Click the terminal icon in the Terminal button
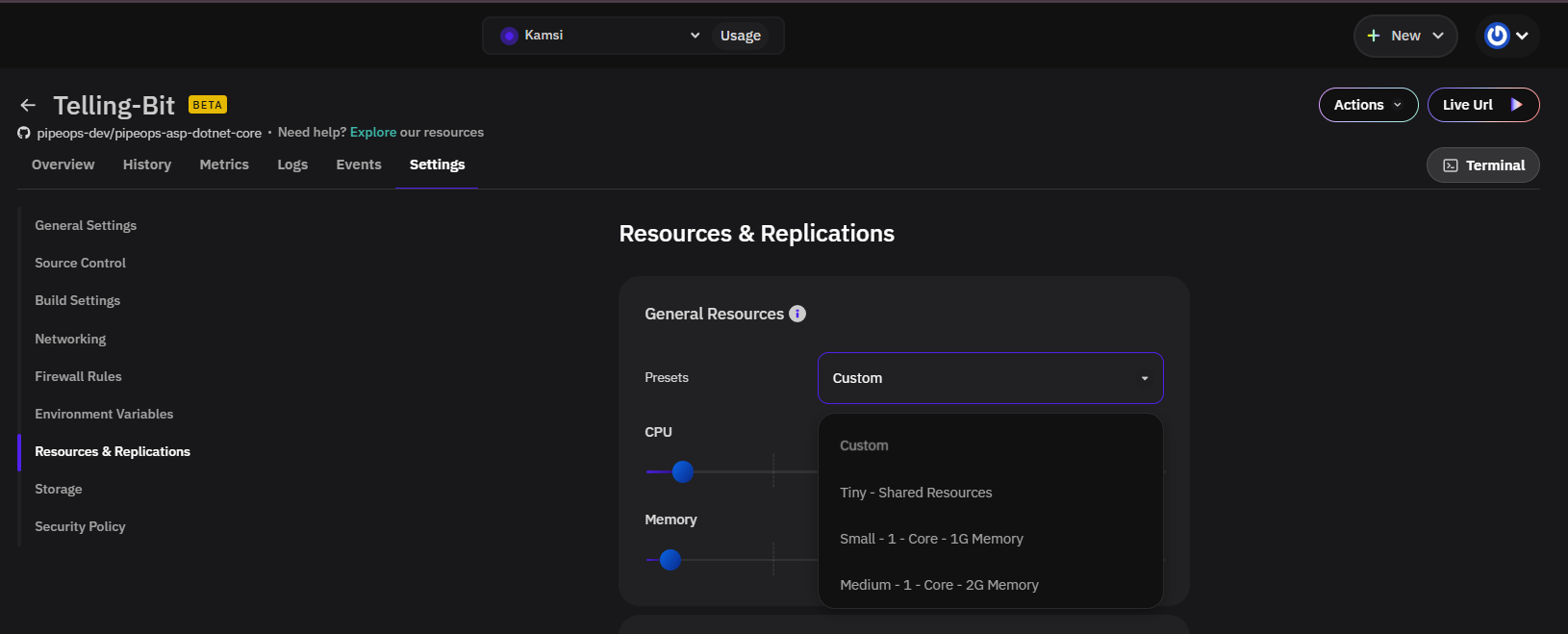 click(x=1451, y=165)
